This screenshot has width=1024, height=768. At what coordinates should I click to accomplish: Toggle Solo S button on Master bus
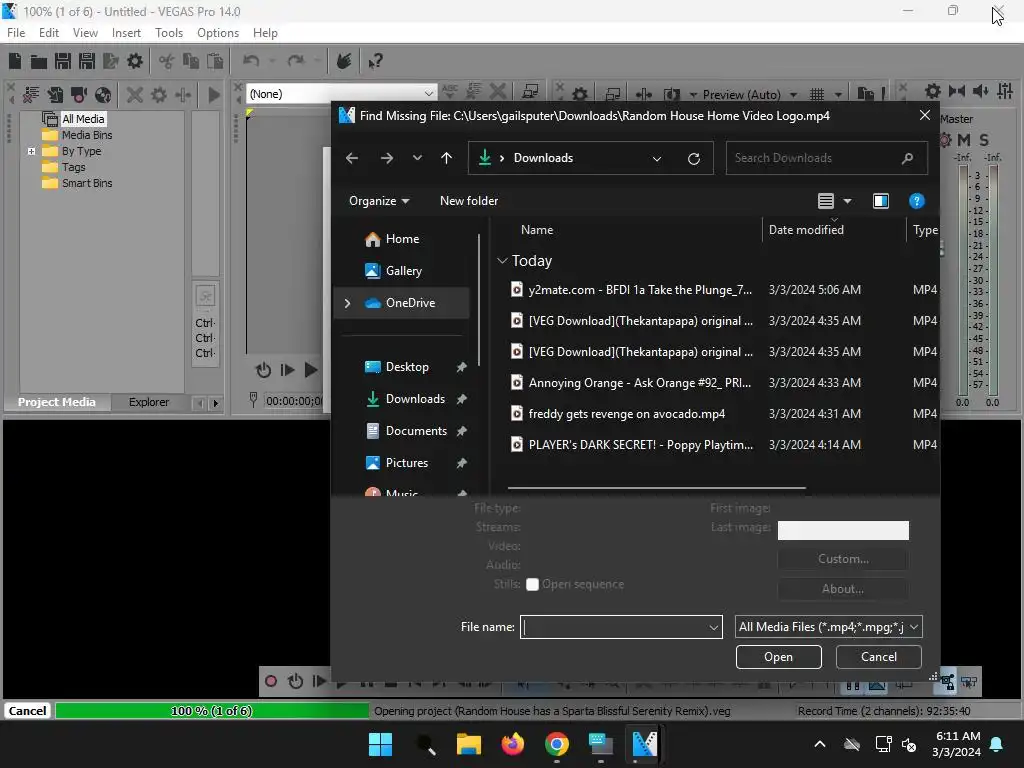(x=984, y=140)
